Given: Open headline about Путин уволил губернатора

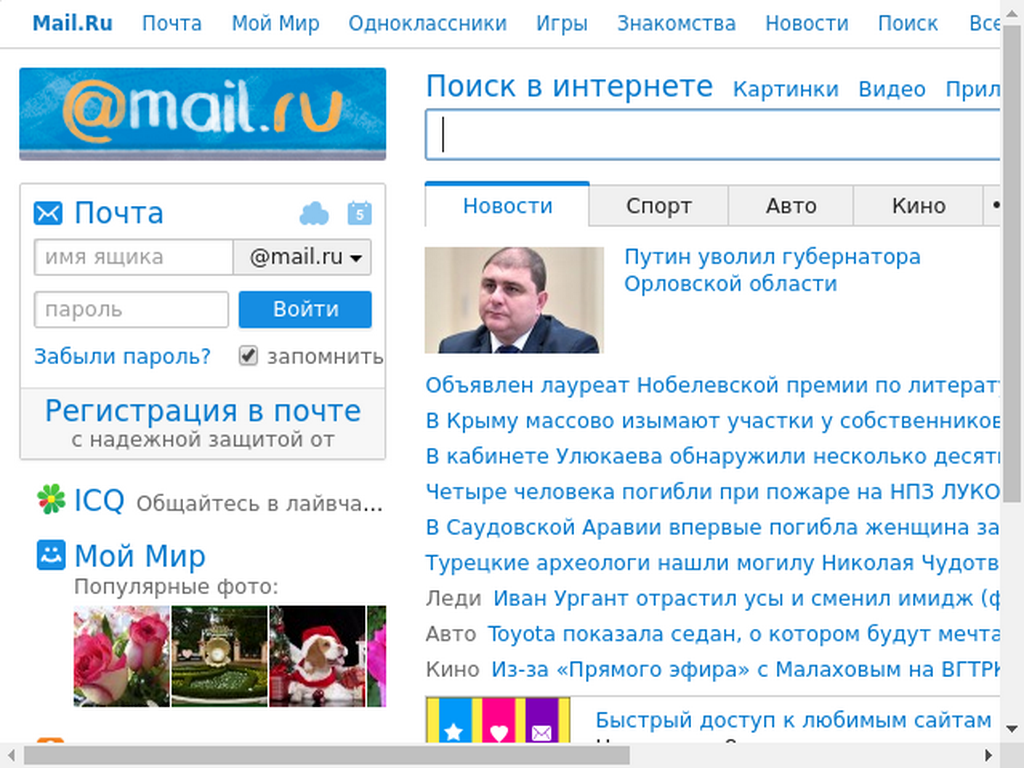Looking at the screenshot, I should click(772, 270).
